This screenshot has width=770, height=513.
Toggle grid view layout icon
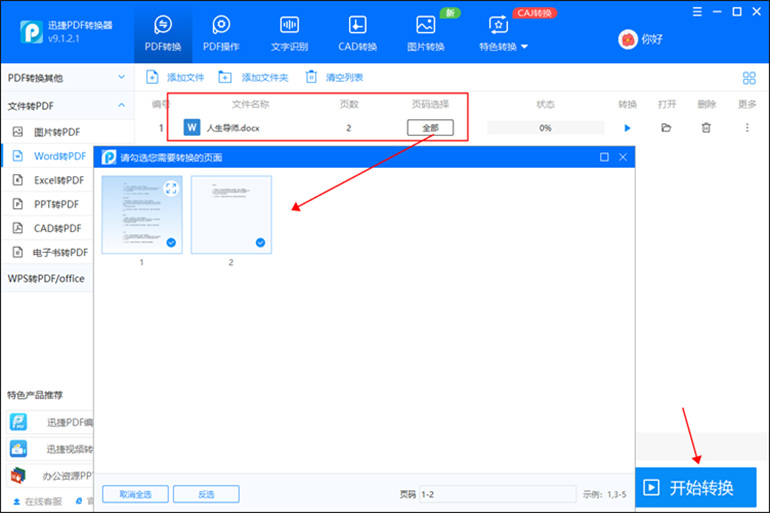(749, 78)
